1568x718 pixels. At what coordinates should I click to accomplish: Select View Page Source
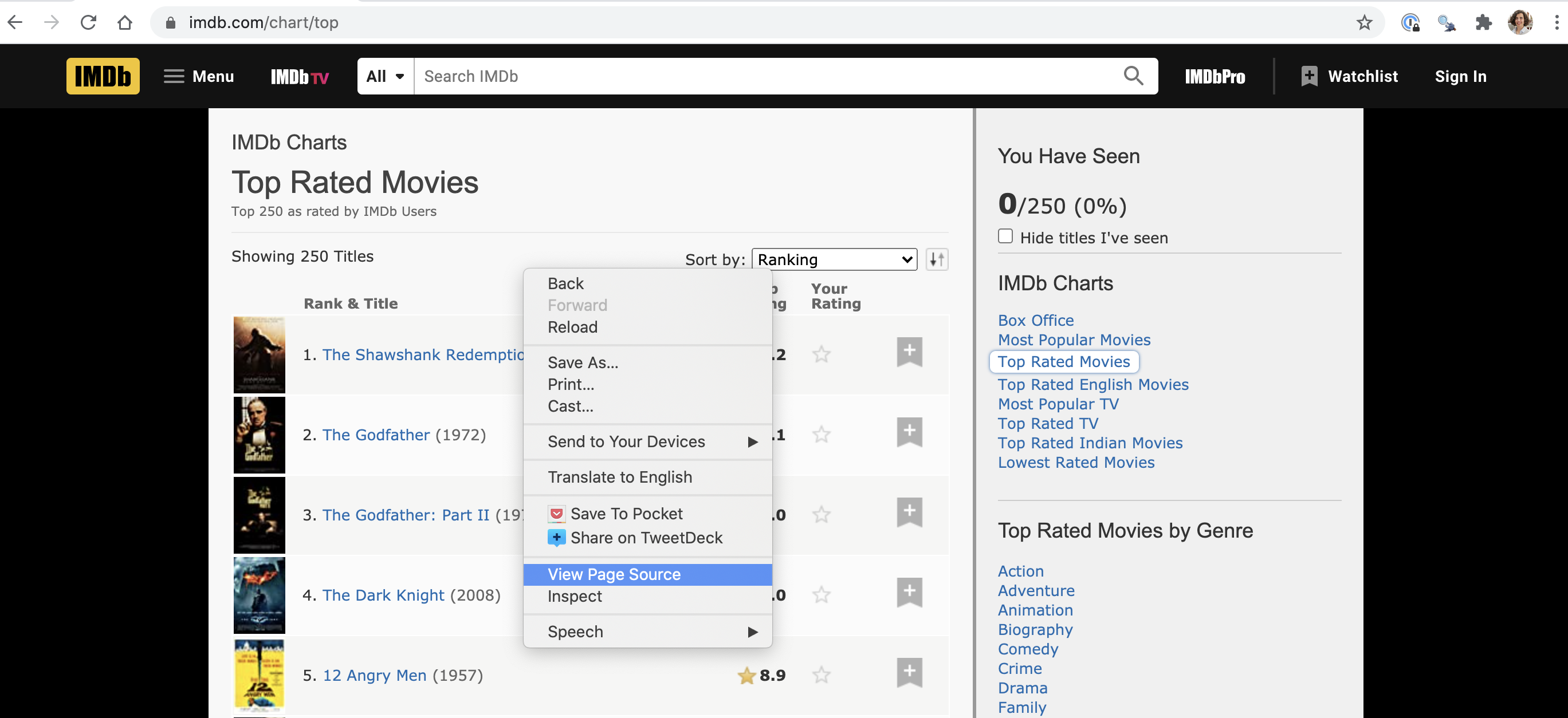[647, 574]
